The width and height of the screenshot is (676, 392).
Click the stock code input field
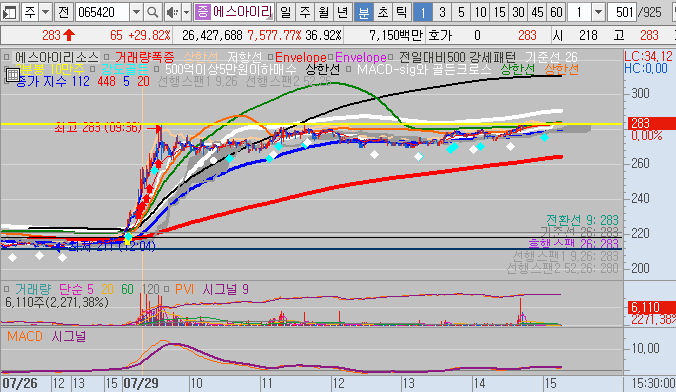pos(103,12)
